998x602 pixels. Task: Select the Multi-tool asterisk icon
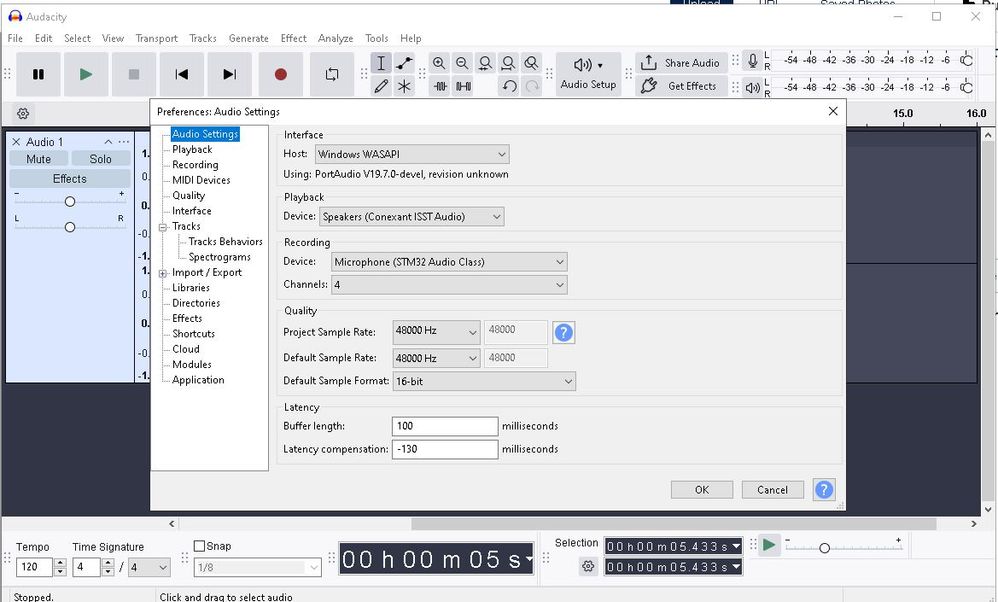tap(404, 86)
